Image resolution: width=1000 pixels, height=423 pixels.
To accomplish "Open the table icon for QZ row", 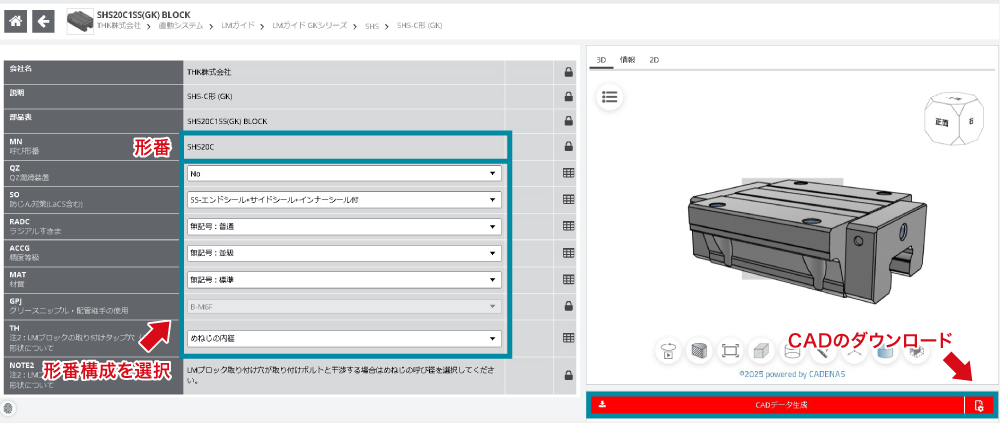I will (568, 173).
